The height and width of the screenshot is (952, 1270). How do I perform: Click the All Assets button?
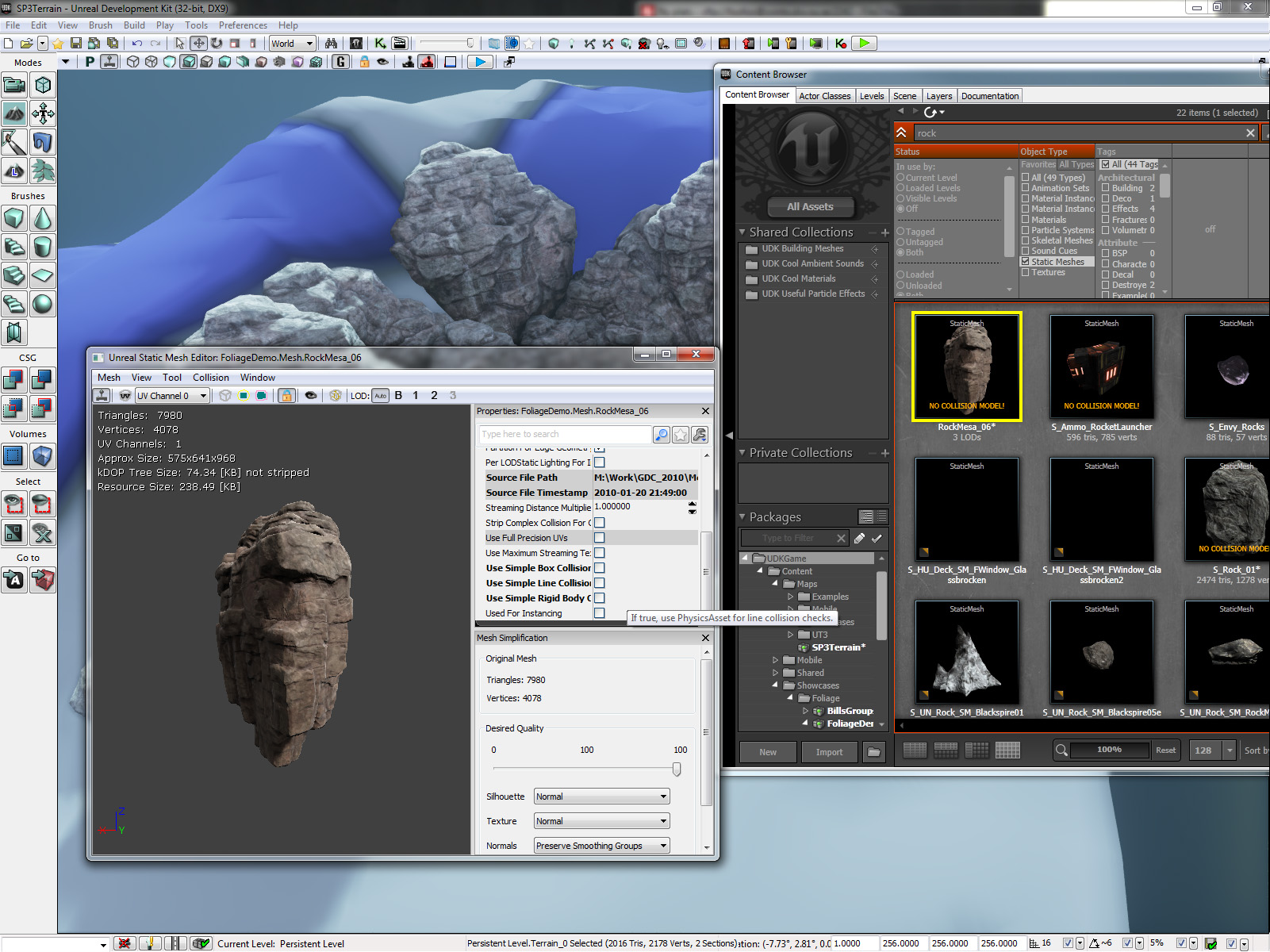[810, 207]
